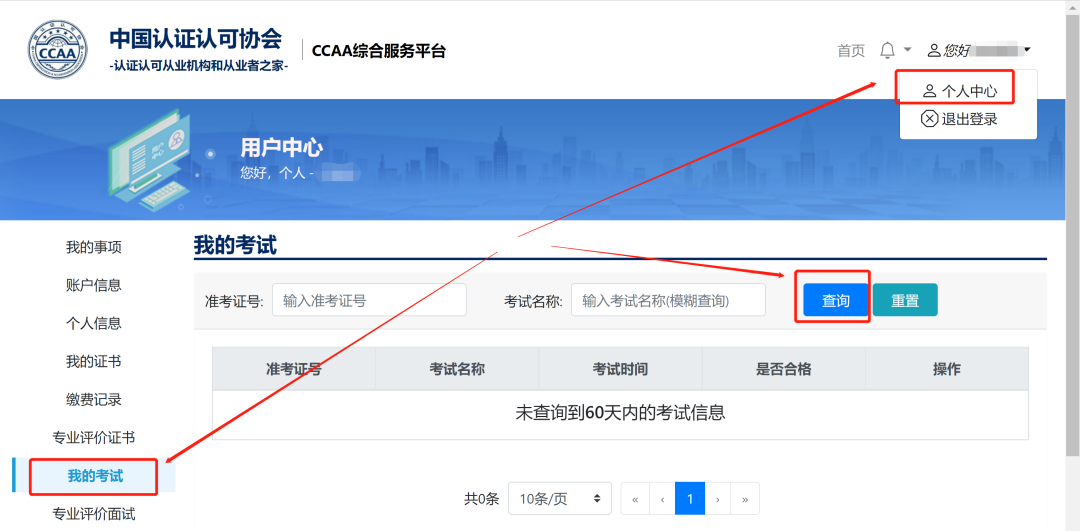1080x531 pixels.
Task: Focus the 准考证号 input field
Action: tap(369, 300)
